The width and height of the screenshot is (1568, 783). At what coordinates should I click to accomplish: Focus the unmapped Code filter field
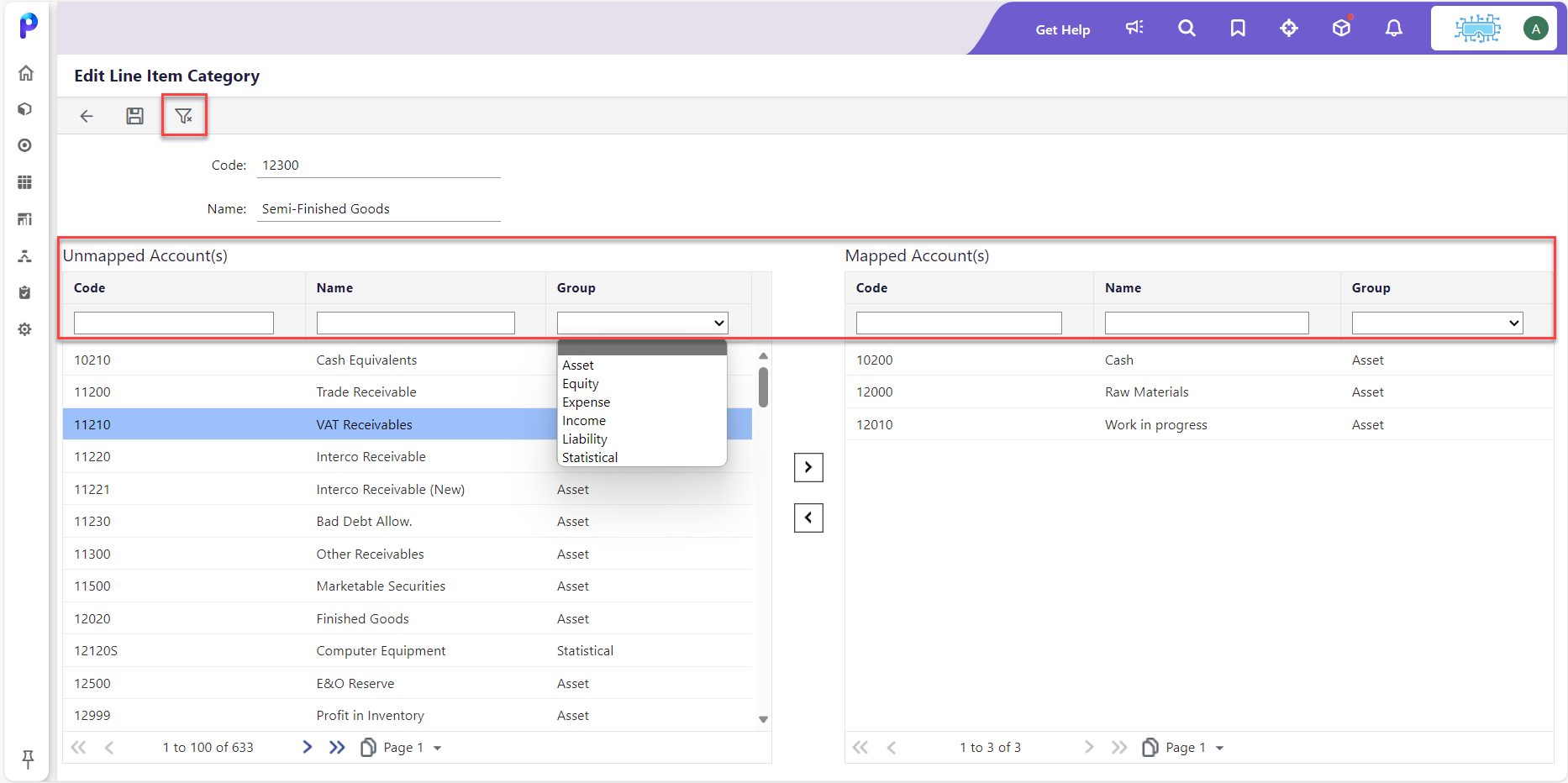[174, 323]
